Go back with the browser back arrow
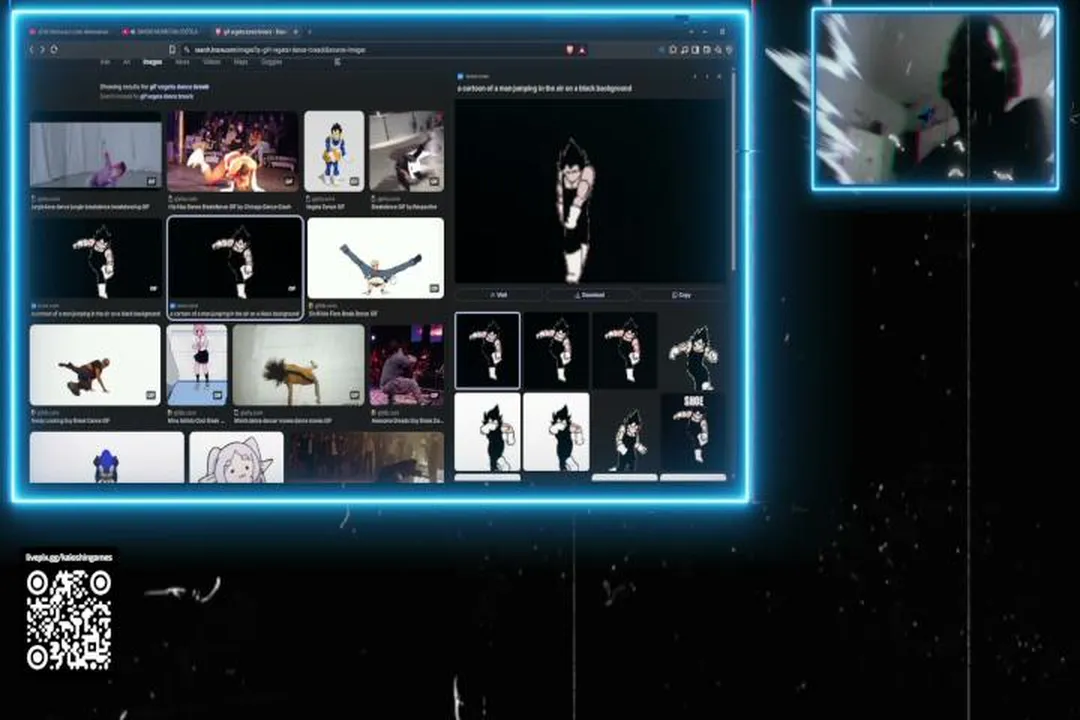This screenshot has width=1080, height=720. (32, 50)
